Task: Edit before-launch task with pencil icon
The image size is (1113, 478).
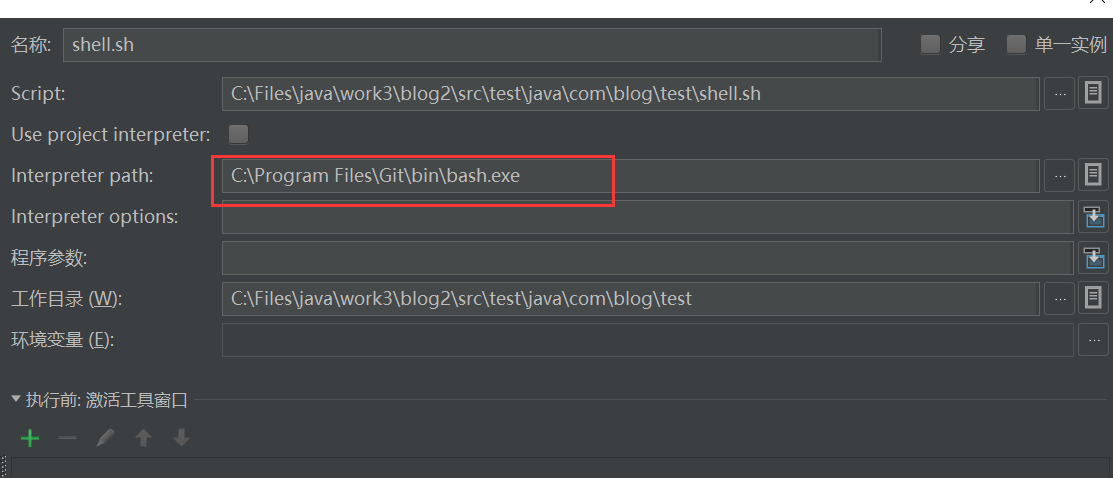Action: pyautogui.click(x=105, y=438)
